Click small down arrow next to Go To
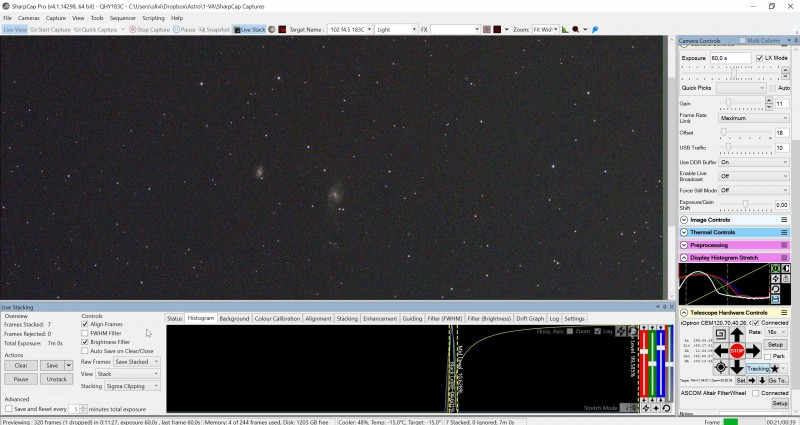This screenshot has height=425, width=800. (762, 381)
